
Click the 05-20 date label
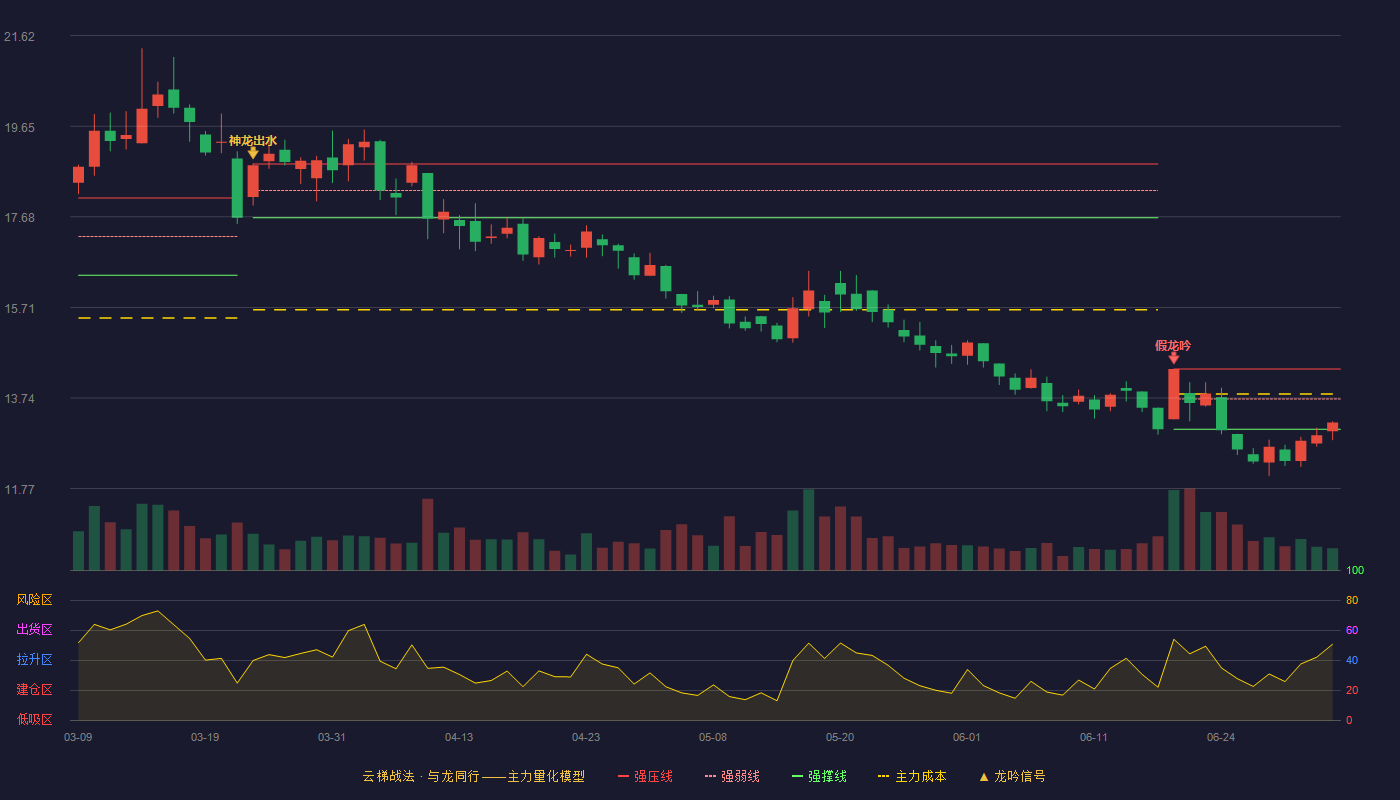pos(840,737)
